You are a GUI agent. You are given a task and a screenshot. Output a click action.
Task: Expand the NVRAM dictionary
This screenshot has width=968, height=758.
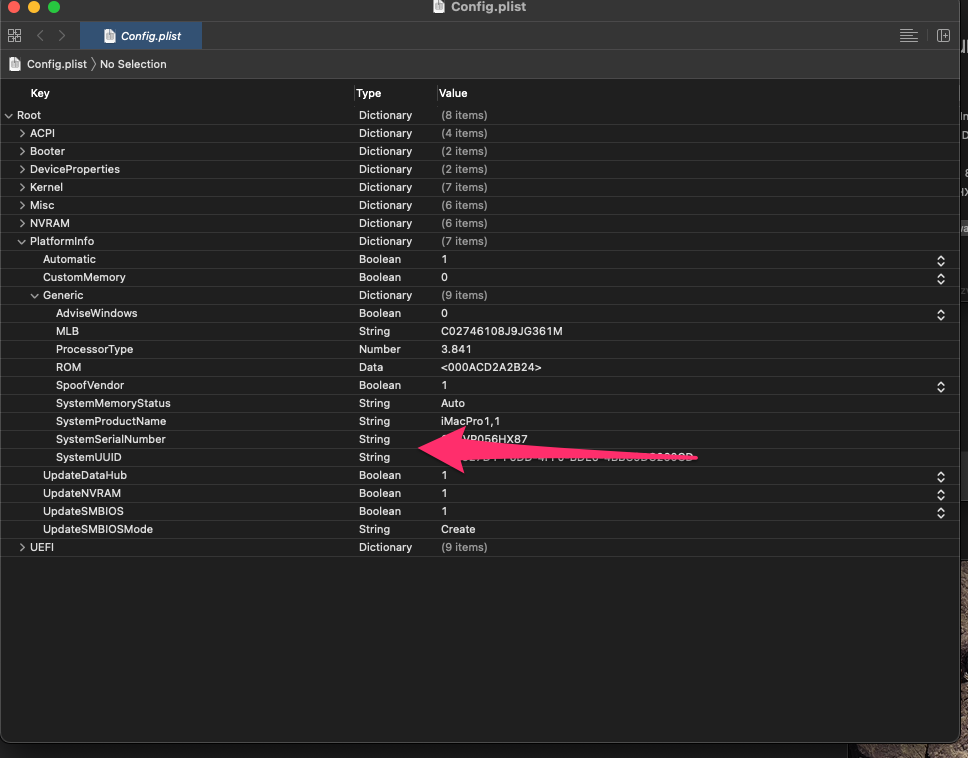pyautogui.click(x=22, y=223)
